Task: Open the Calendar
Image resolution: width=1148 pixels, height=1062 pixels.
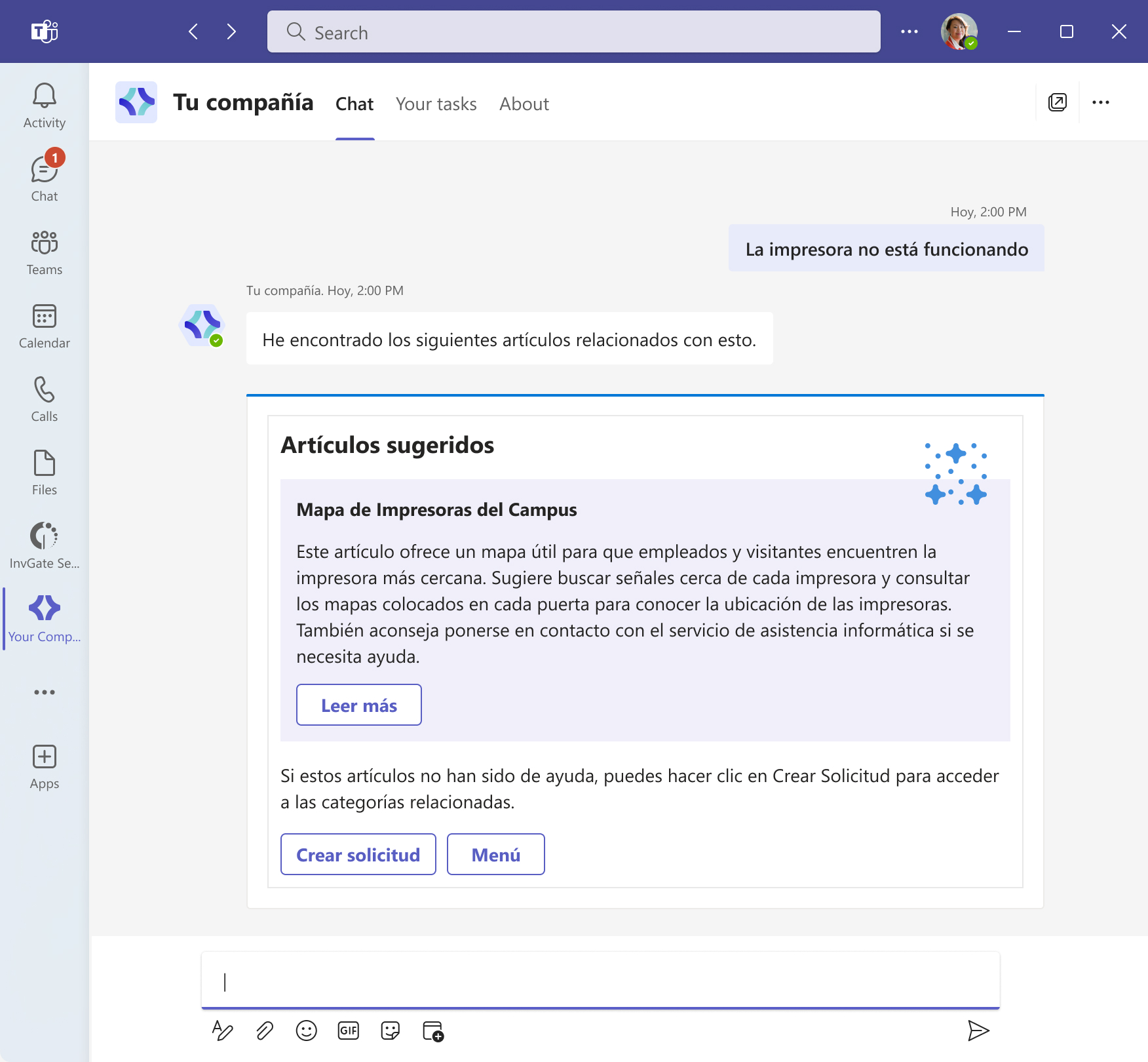Action: [43, 325]
